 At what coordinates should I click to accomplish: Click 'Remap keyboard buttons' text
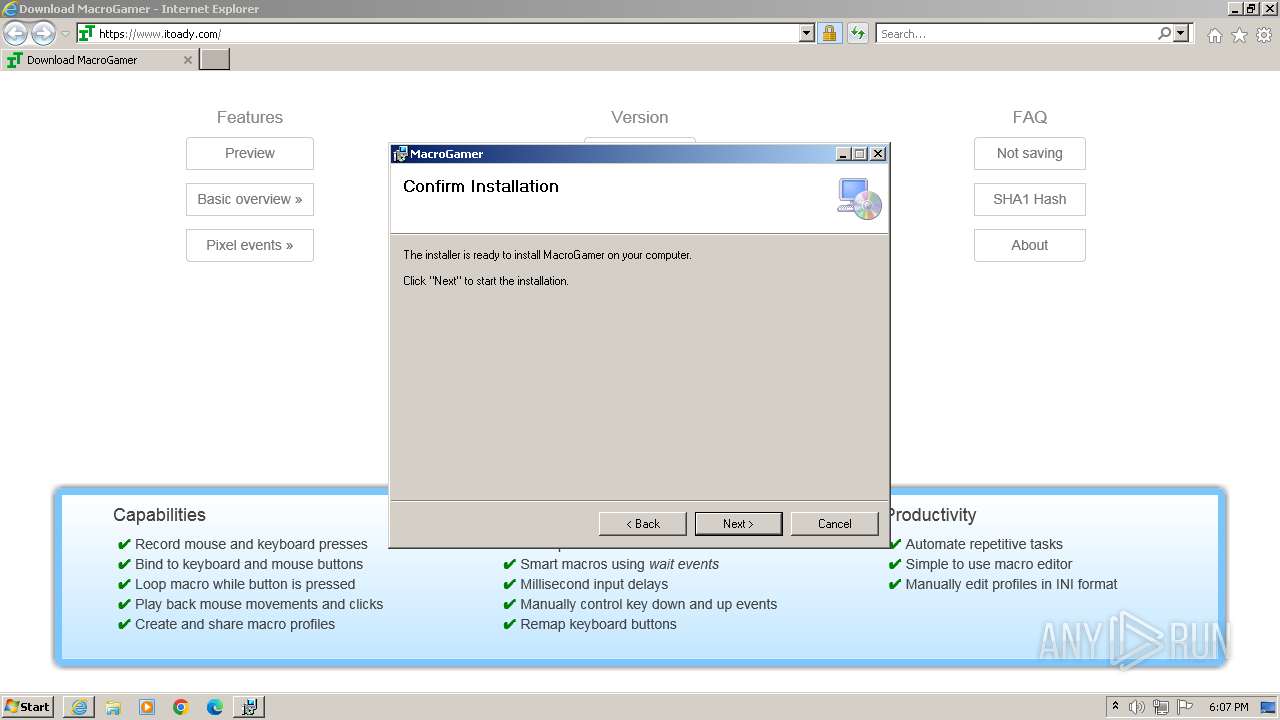(598, 624)
